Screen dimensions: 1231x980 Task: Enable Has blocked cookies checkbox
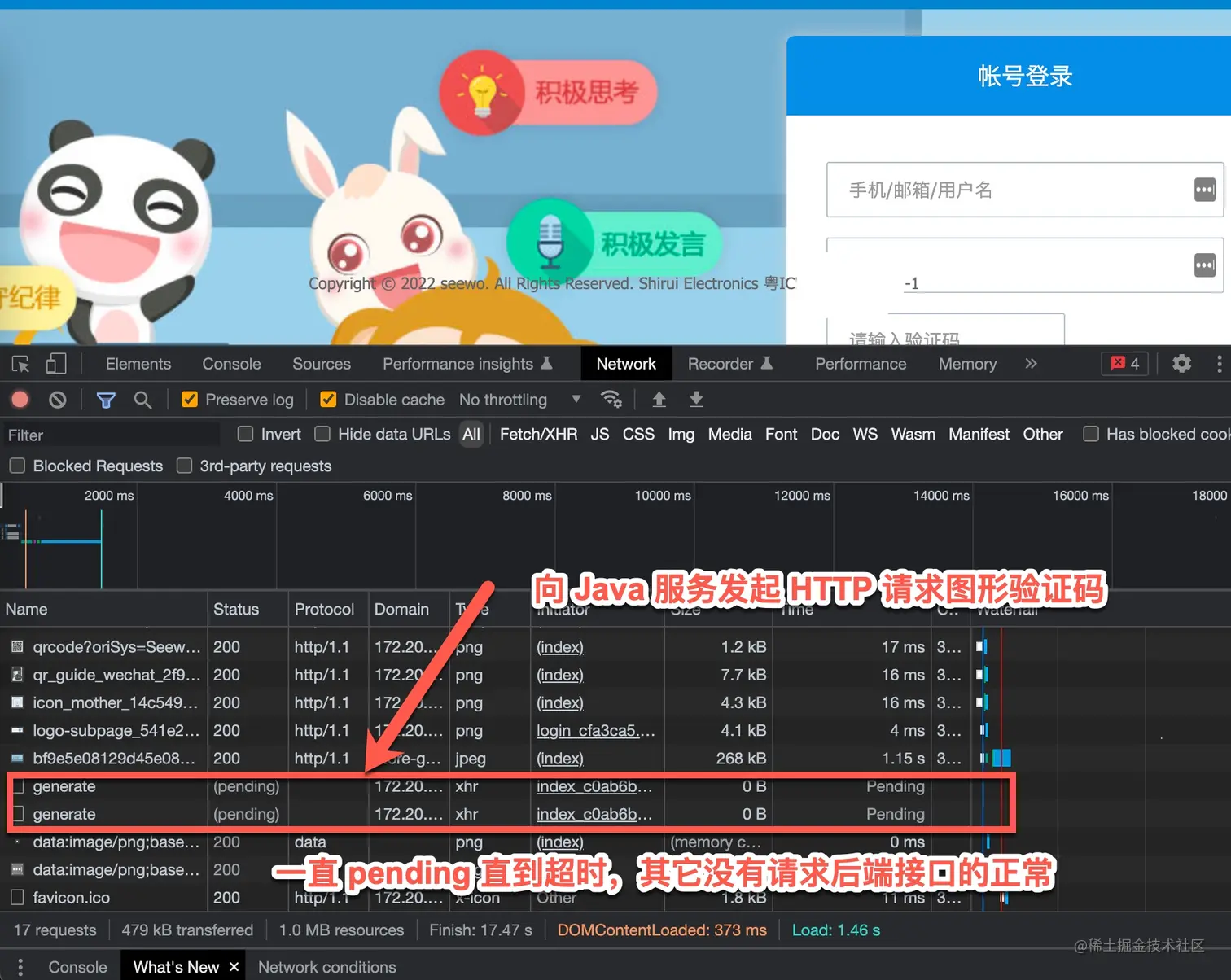click(1091, 434)
